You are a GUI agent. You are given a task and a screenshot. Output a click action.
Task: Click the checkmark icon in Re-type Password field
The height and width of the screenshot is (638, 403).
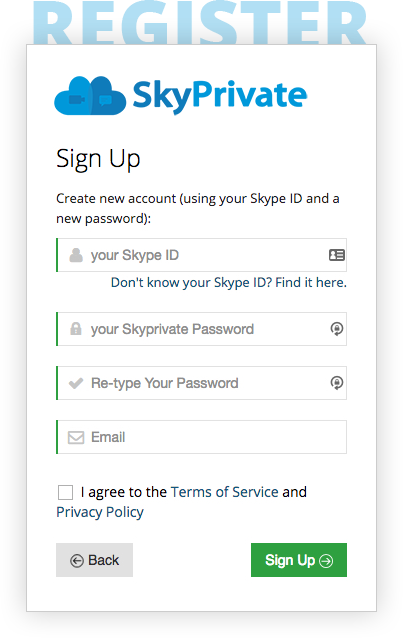pos(76,383)
